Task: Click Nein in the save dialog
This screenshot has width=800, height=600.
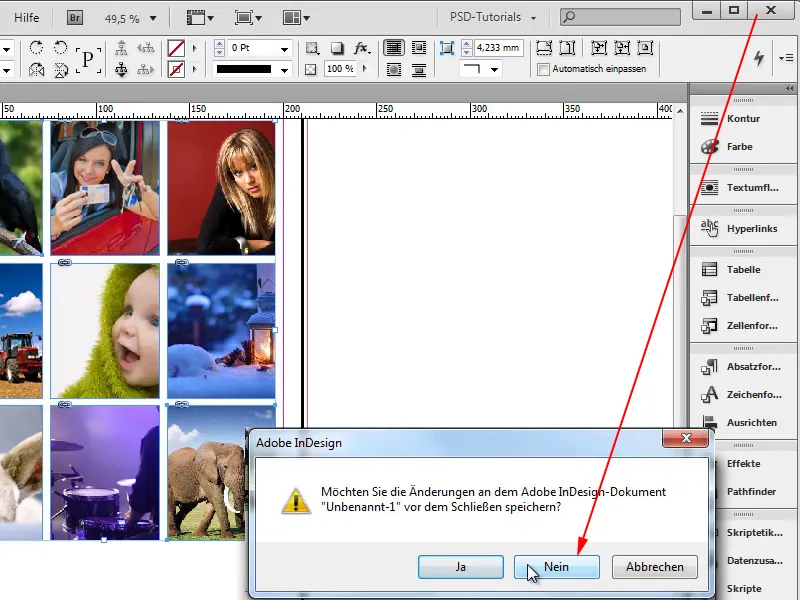Action: pos(556,567)
